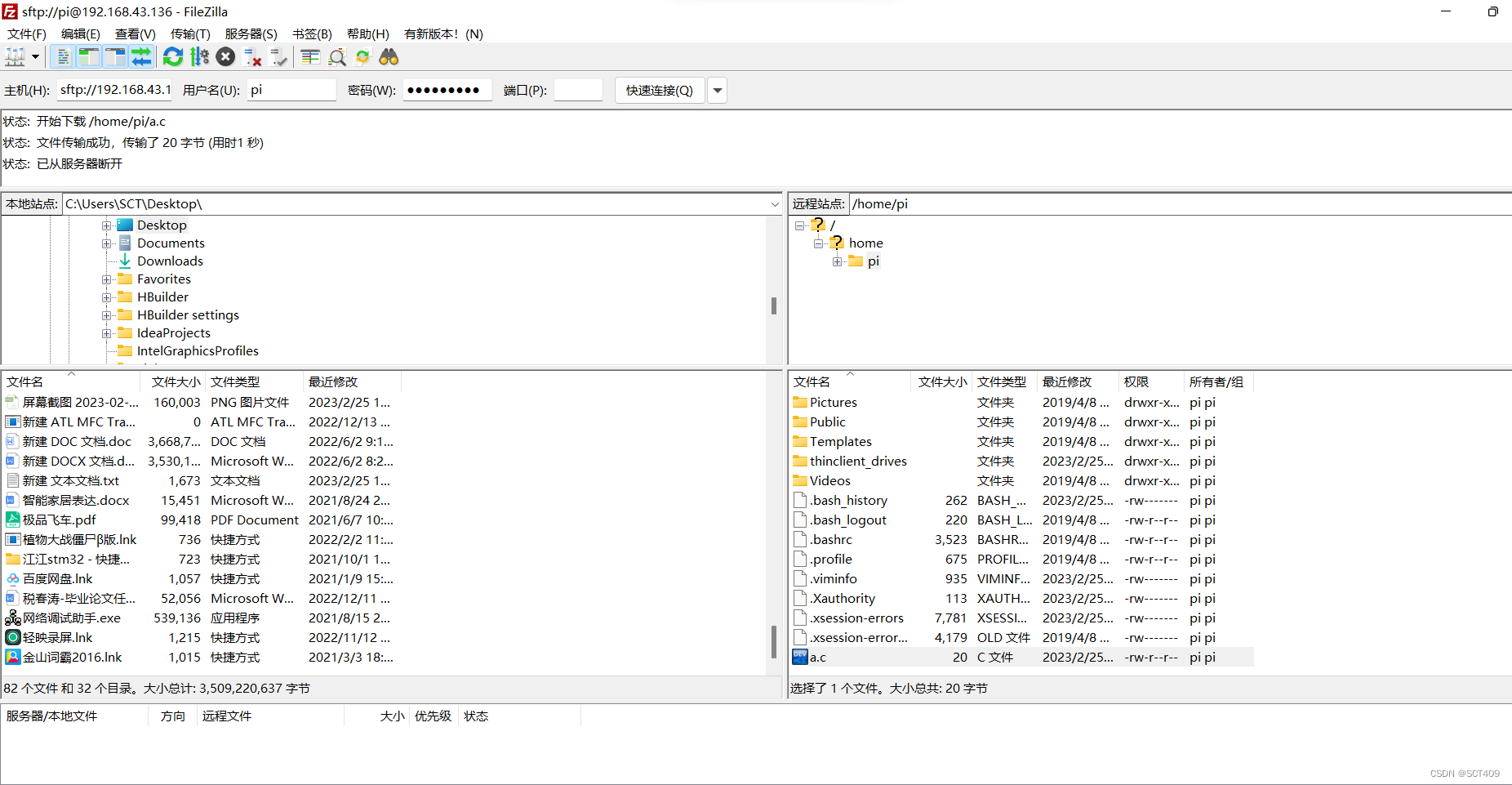This screenshot has width=1512, height=785.
Task: Click the 快速连接(Q) button
Action: tap(660, 90)
